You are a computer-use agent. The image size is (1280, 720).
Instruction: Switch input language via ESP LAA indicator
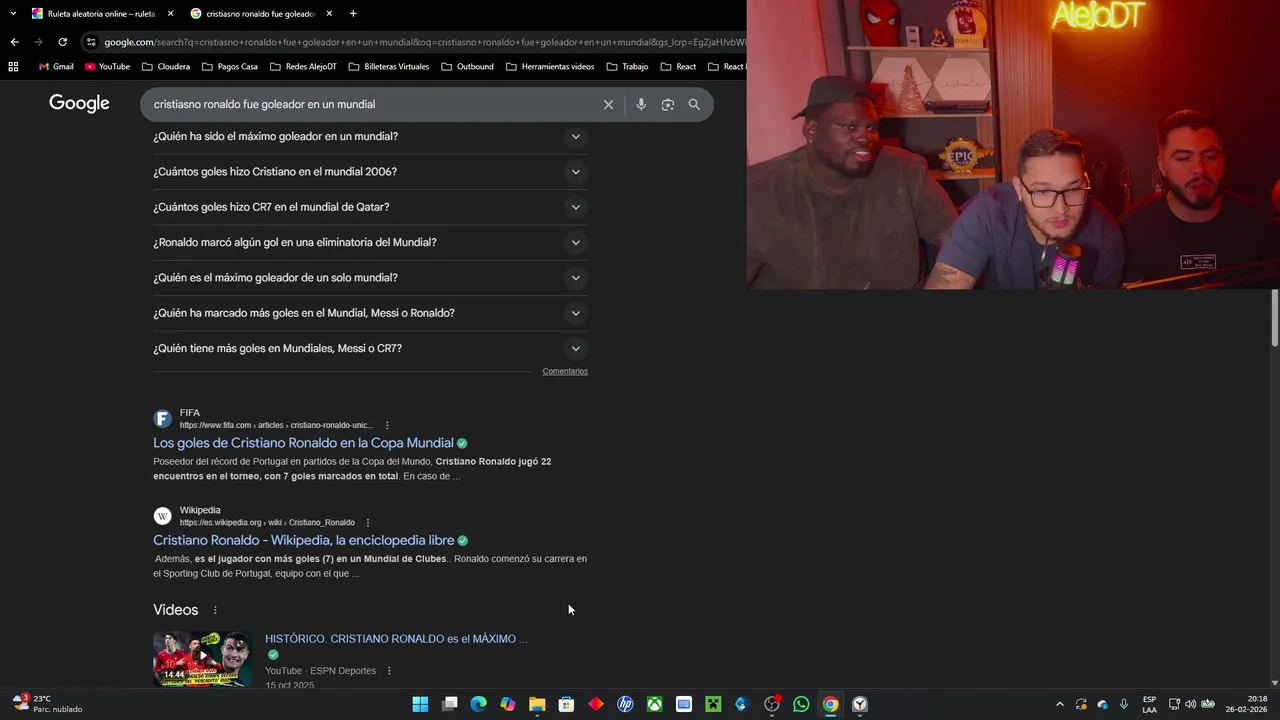click(x=1149, y=704)
